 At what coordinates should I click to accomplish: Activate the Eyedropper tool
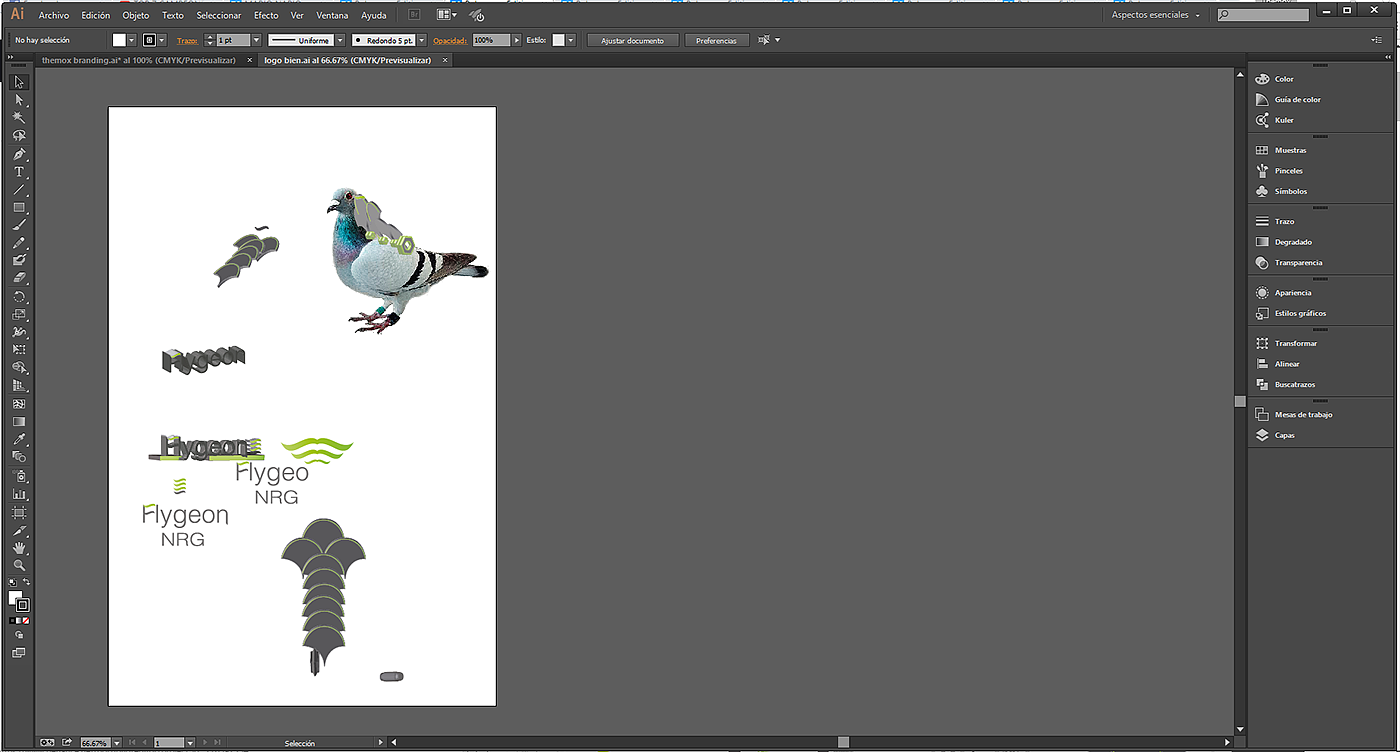19,439
